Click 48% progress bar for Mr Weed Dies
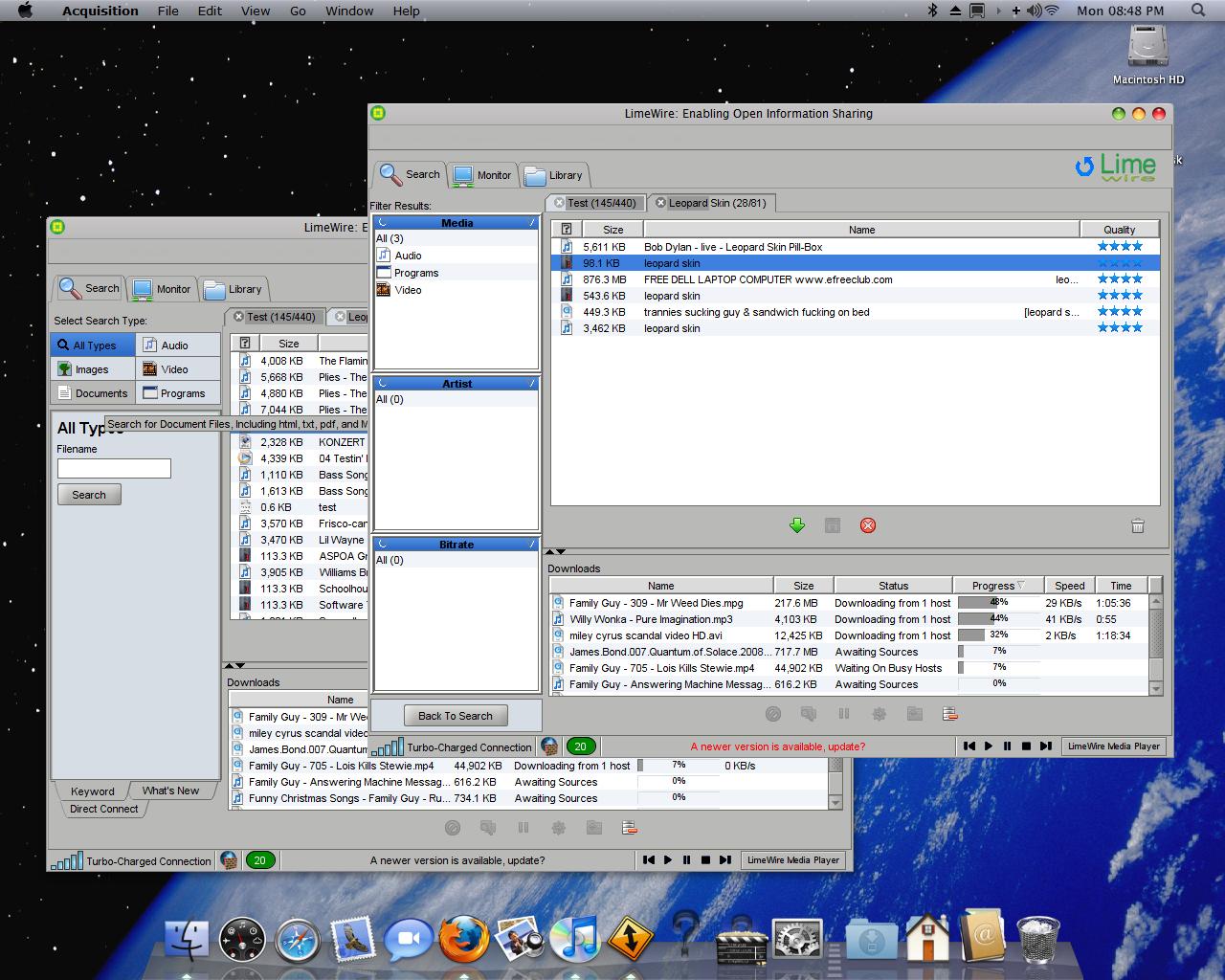 coord(999,603)
